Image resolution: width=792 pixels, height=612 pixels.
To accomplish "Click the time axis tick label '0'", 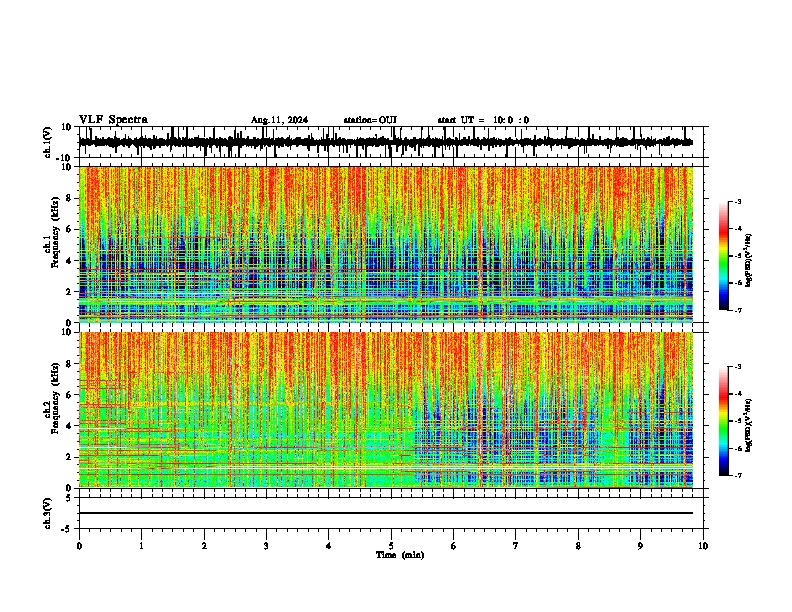I will (79, 546).
